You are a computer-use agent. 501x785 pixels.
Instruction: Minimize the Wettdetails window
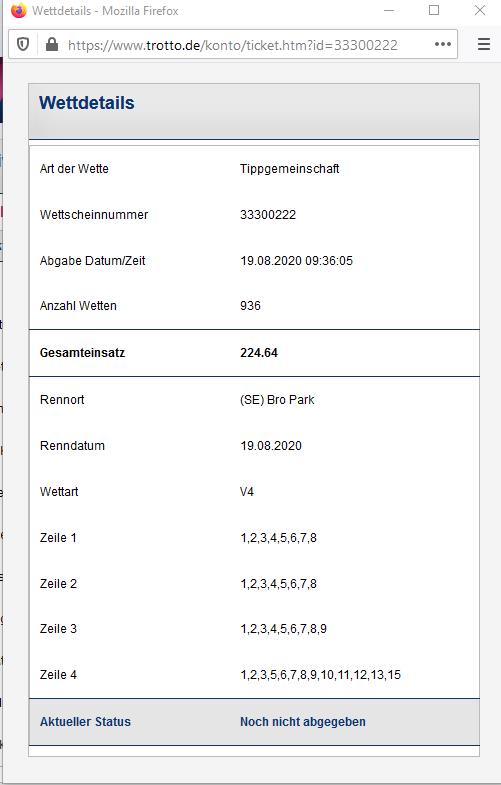point(388,11)
